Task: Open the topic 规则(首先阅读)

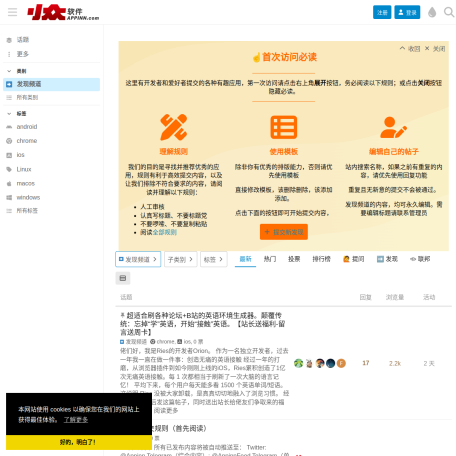Action: (179, 428)
